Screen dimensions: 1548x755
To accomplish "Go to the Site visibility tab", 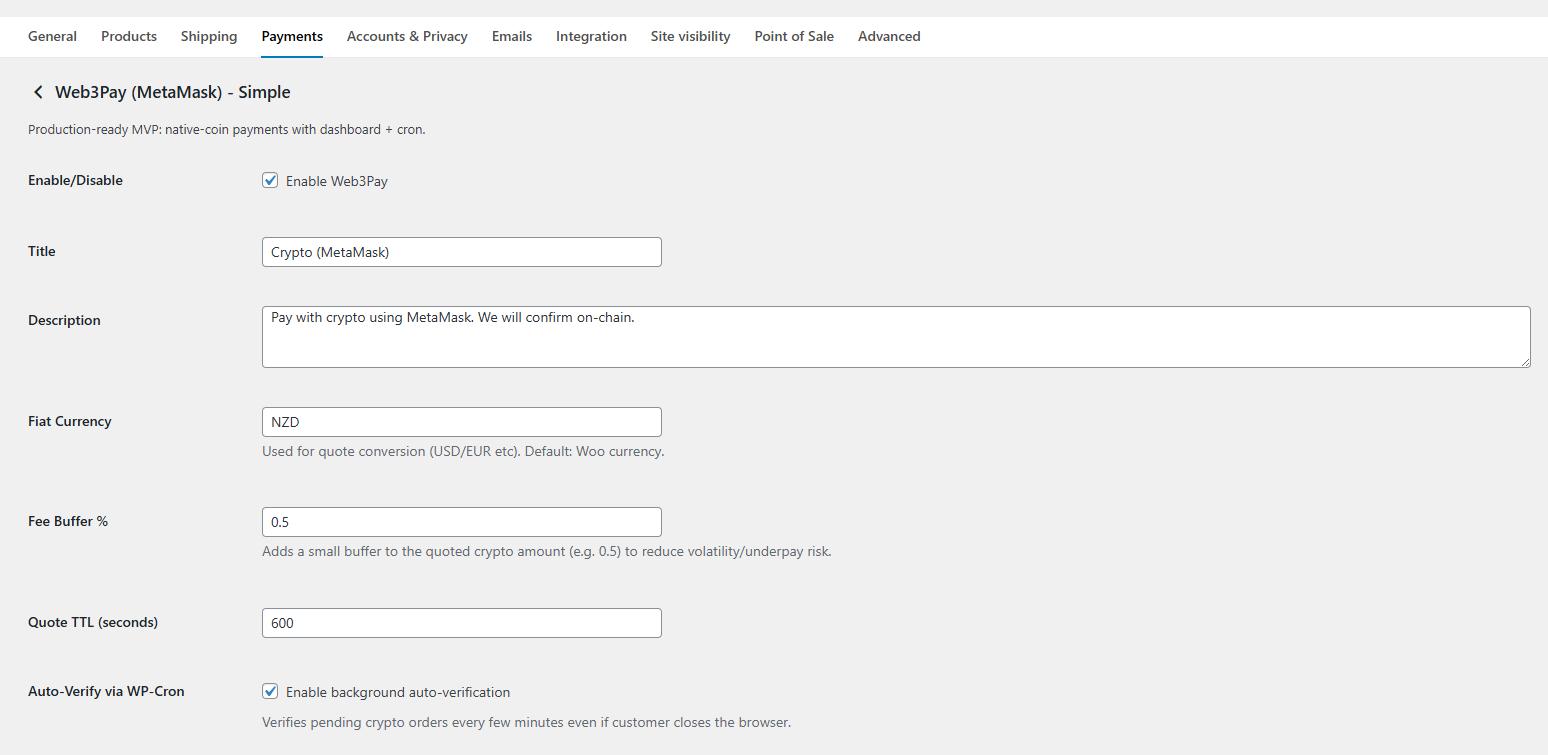I will (690, 36).
